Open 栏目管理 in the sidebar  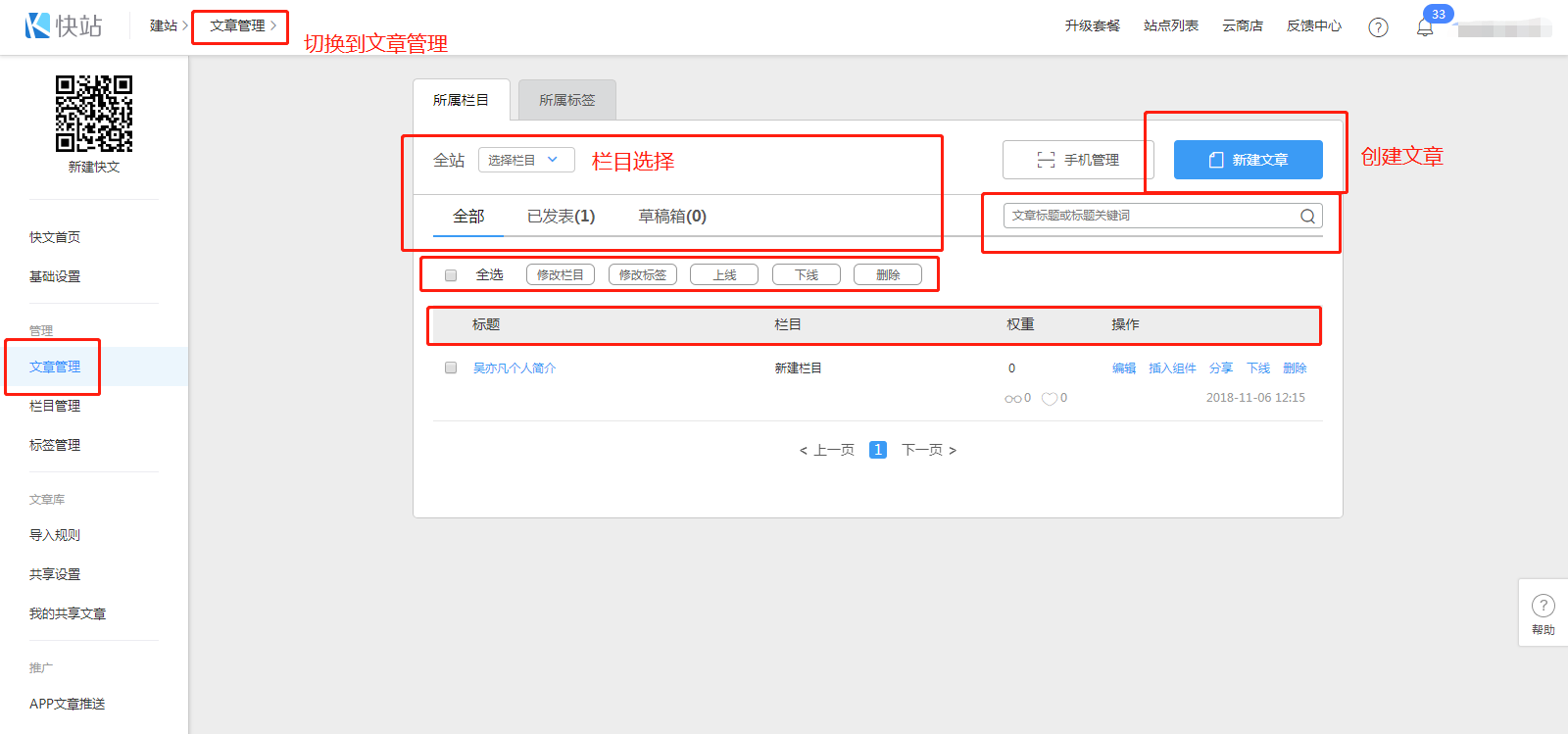pos(55,406)
